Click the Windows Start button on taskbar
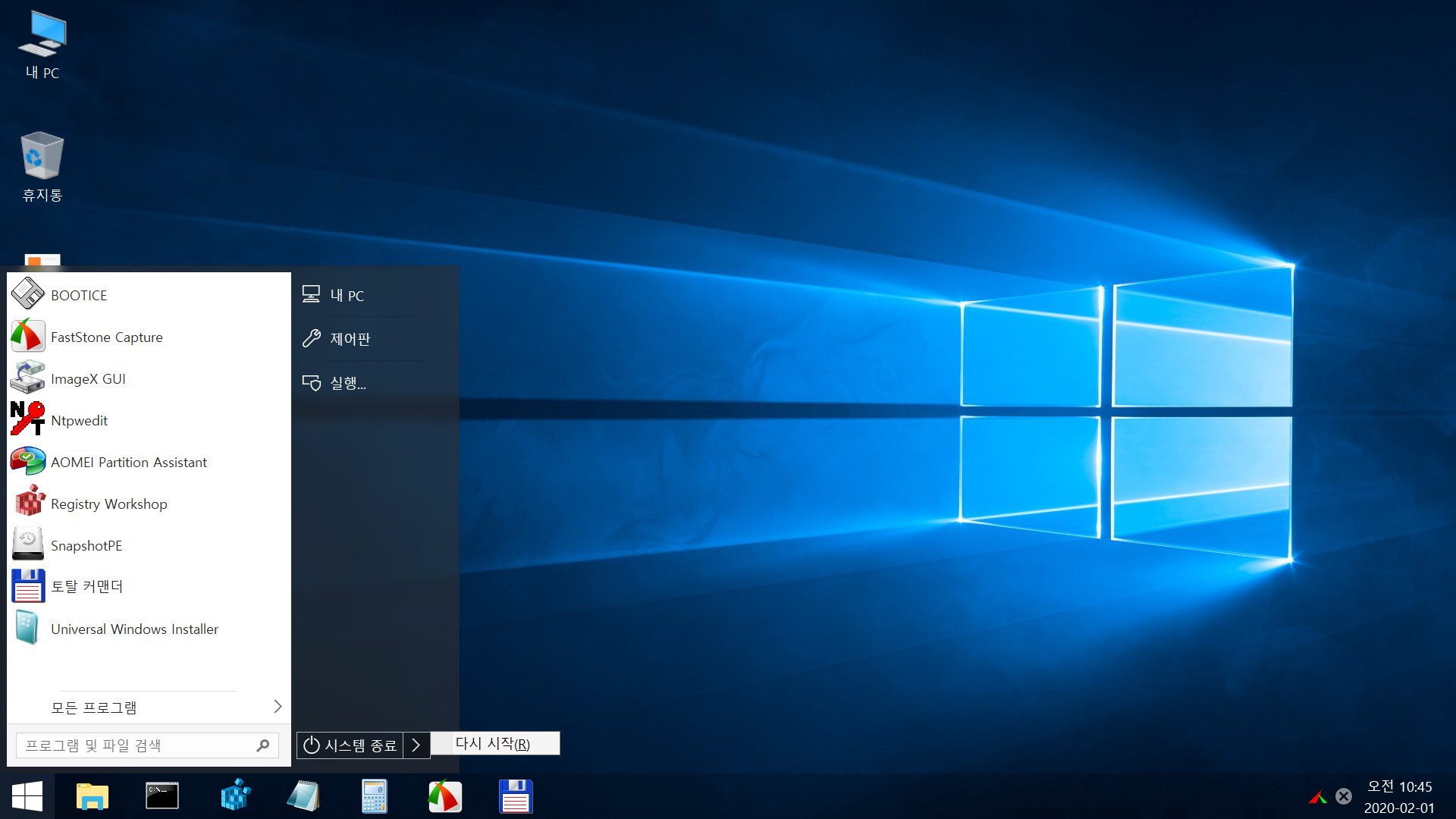The width and height of the screenshot is (1456, 819). pyautogui.click(x=27, y=796)
